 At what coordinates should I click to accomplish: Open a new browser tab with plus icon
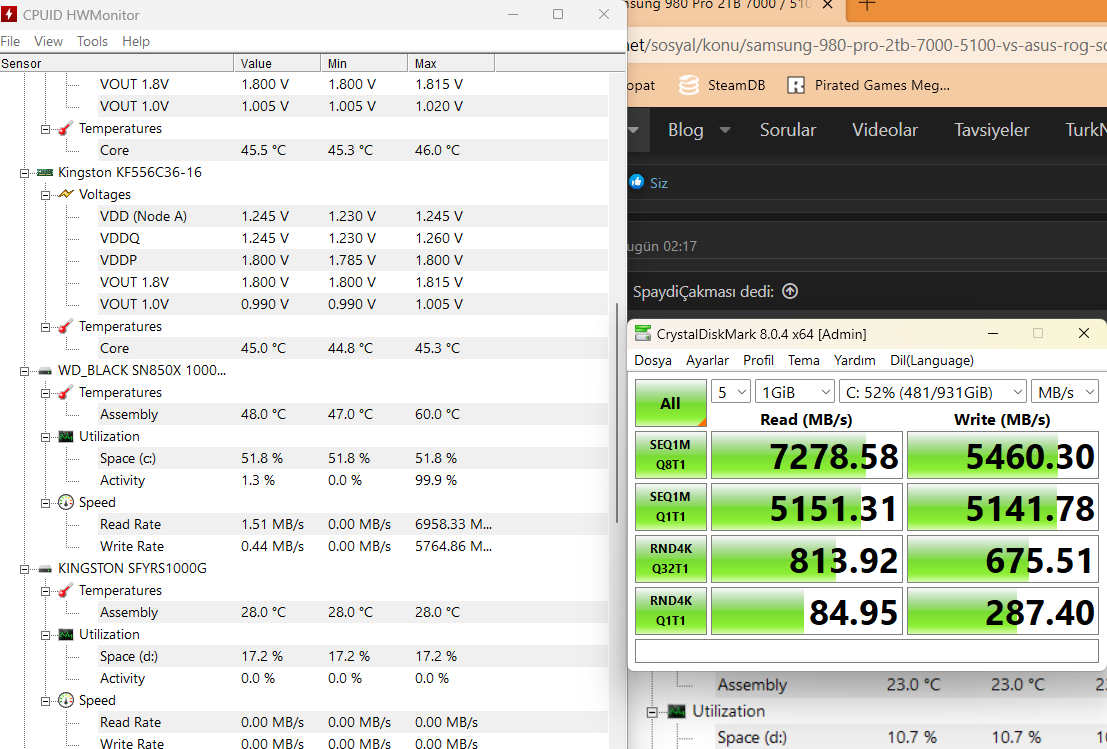click(x=866, y=6)
